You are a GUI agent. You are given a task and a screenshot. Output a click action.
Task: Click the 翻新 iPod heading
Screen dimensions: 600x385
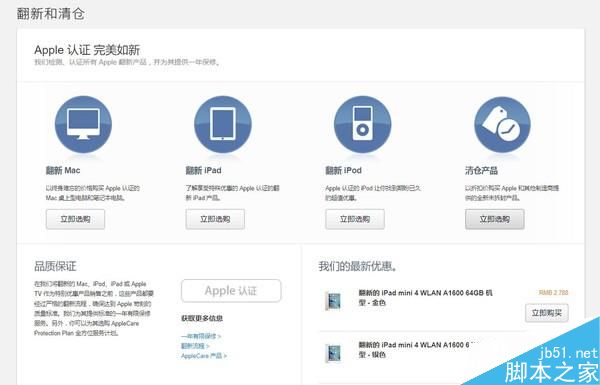[x=344, y=170]
